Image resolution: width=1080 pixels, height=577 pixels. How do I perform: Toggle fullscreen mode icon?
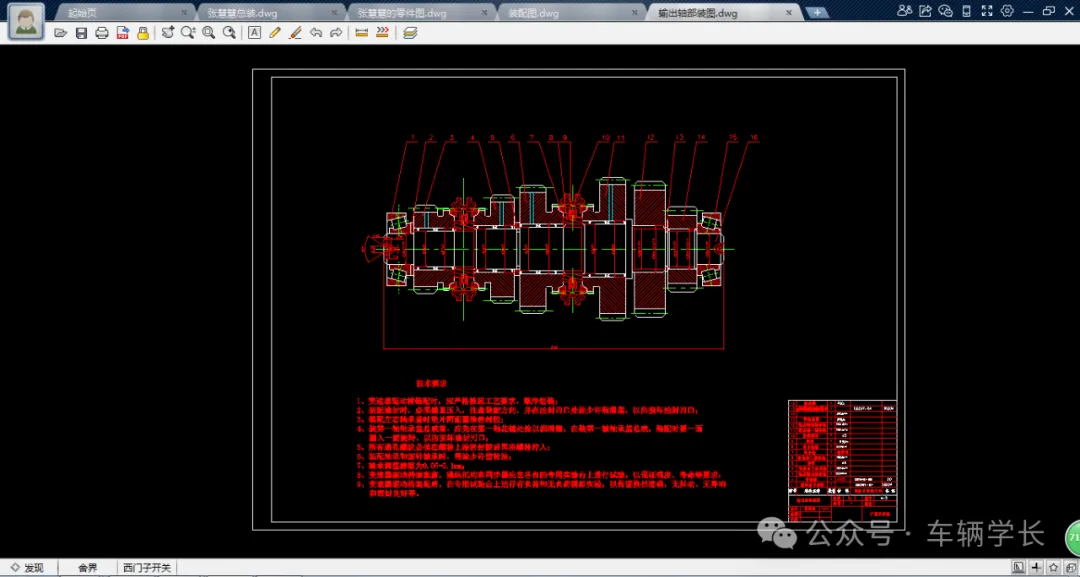[987, 10]
